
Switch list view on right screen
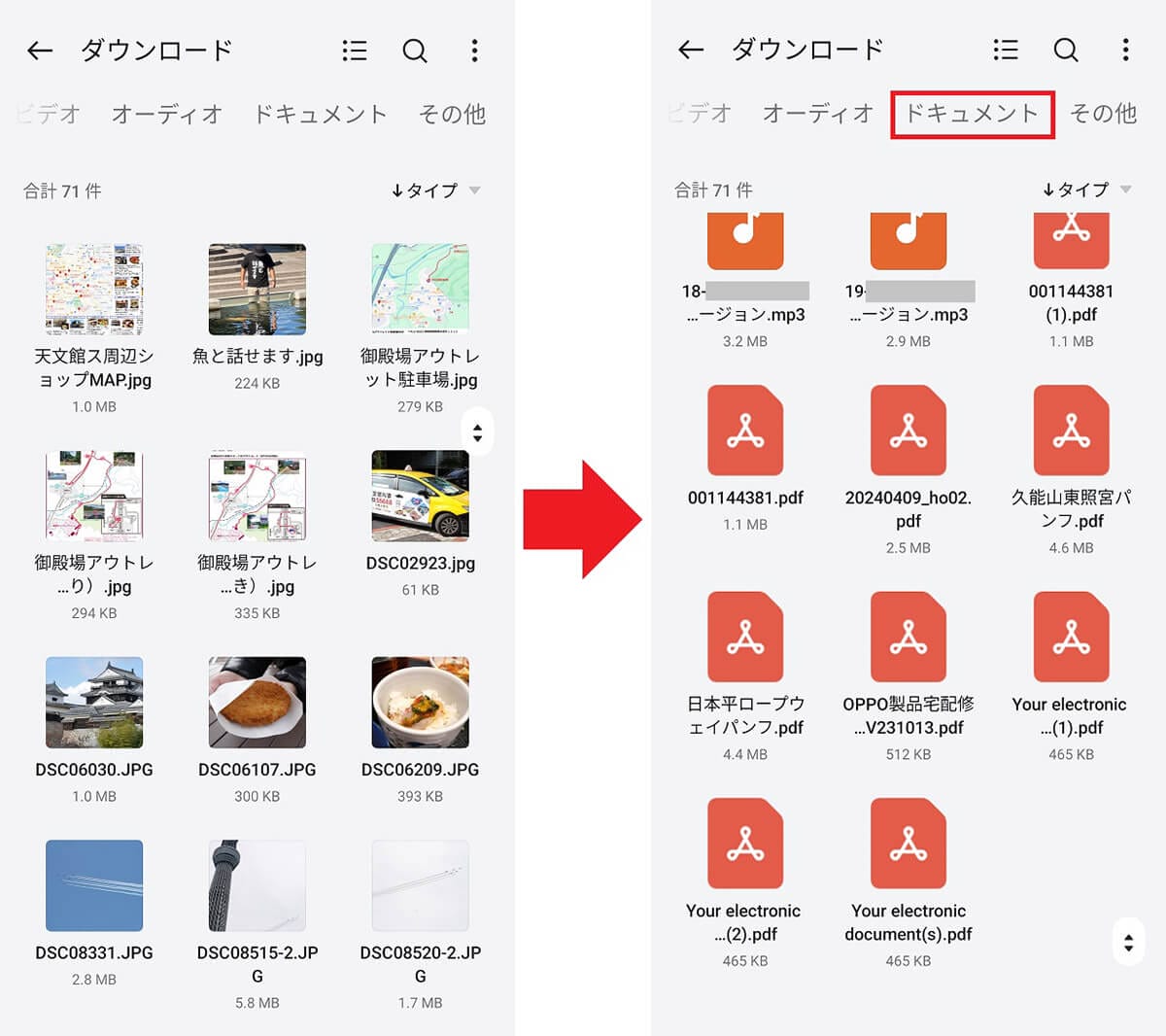point(1006,50)
